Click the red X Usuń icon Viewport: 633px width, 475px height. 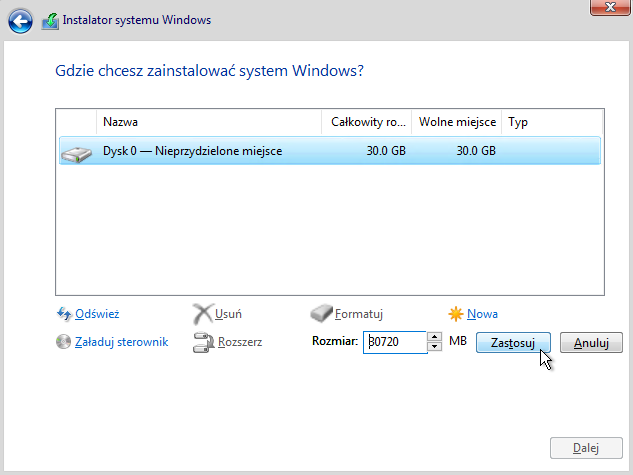coord(202,314)
